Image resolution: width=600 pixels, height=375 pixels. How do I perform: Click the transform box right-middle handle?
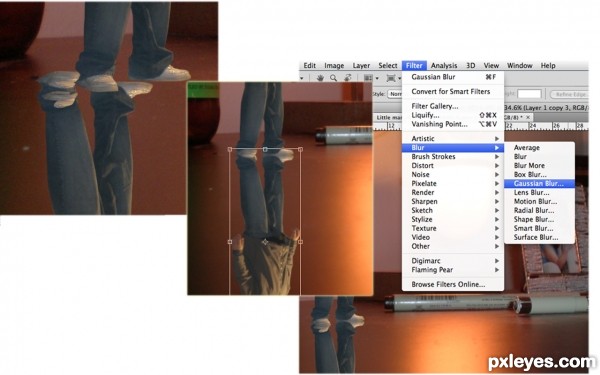pos(300,242)
